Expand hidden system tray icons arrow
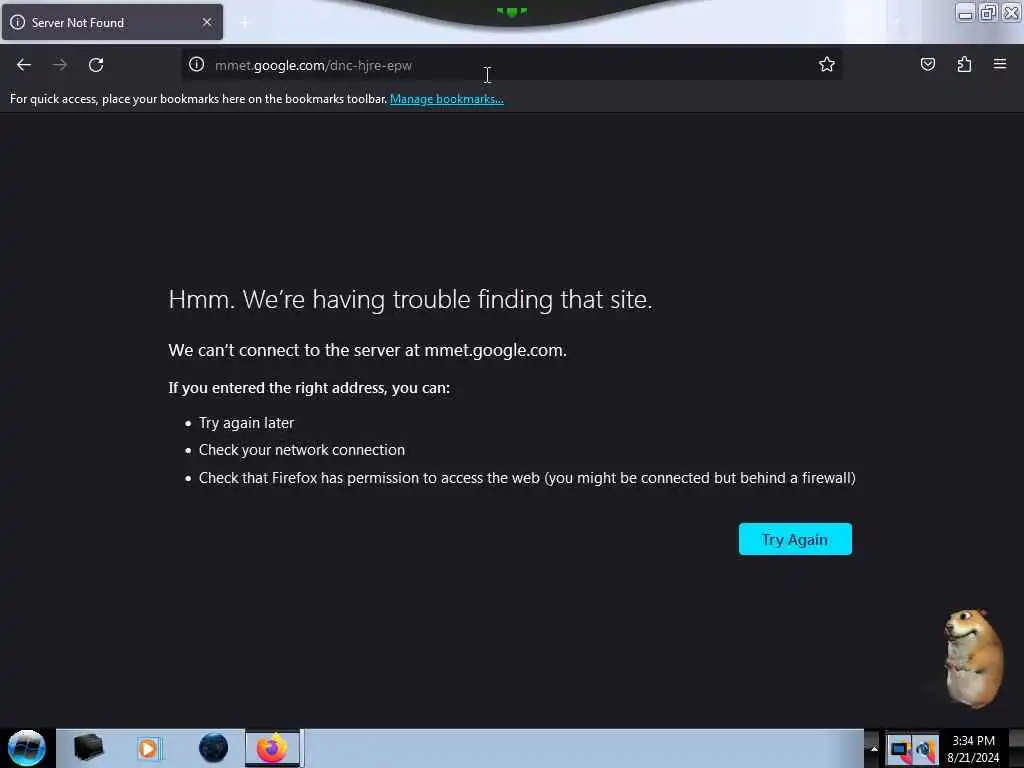 coord(874,749)
